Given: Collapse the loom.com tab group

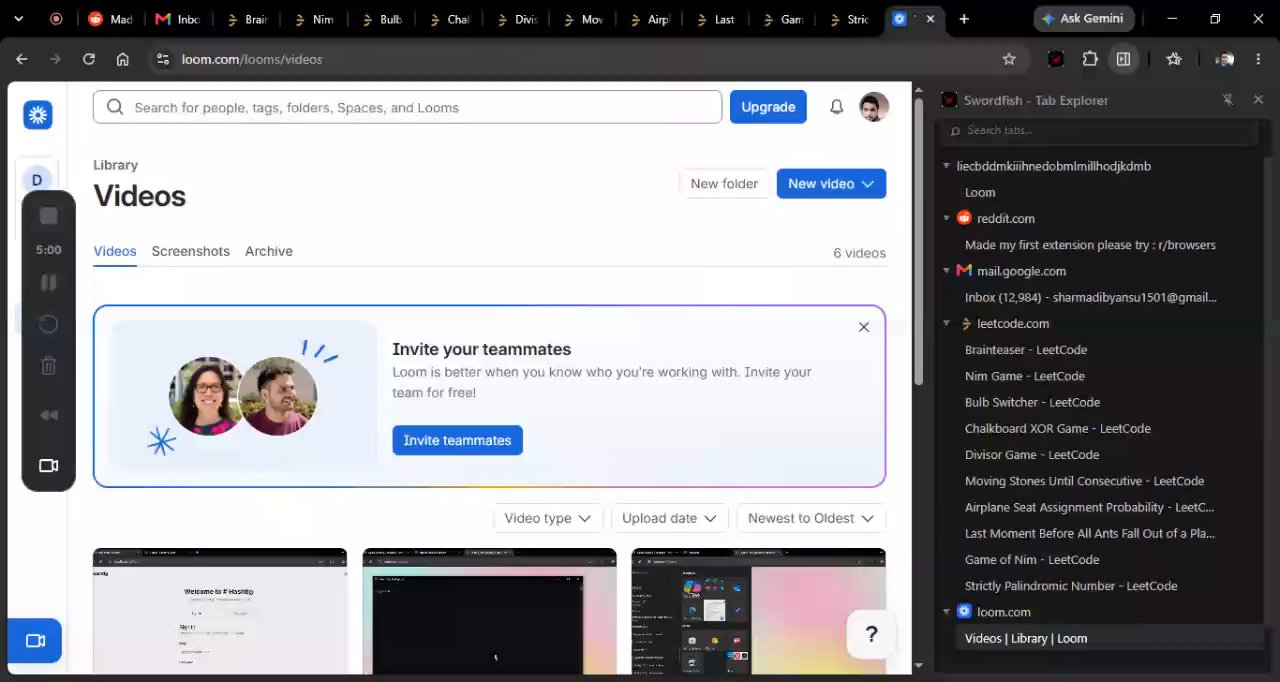Looking at the screenshot, I should coord(947,612).
